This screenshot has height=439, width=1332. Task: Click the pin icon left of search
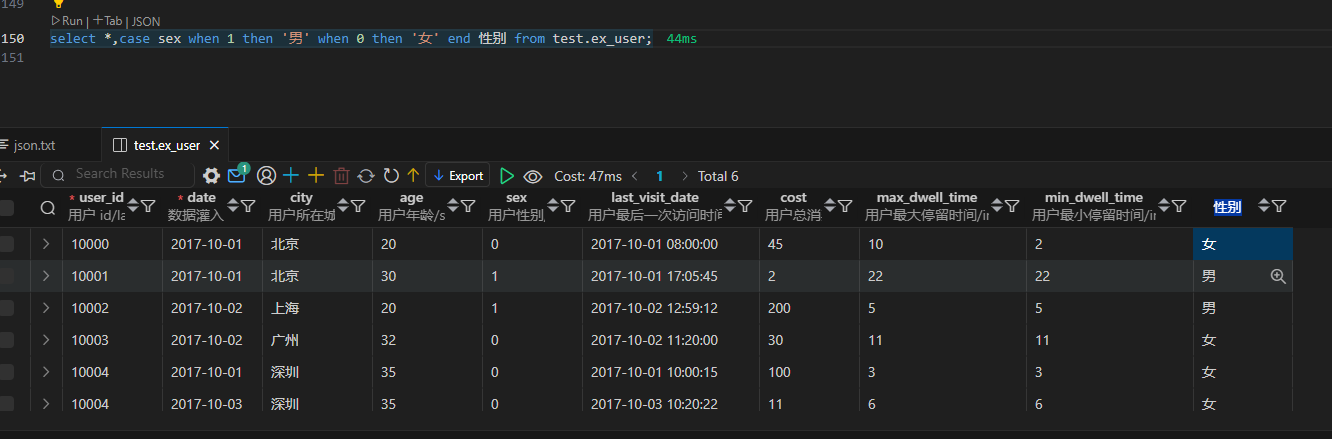point(27,176)
